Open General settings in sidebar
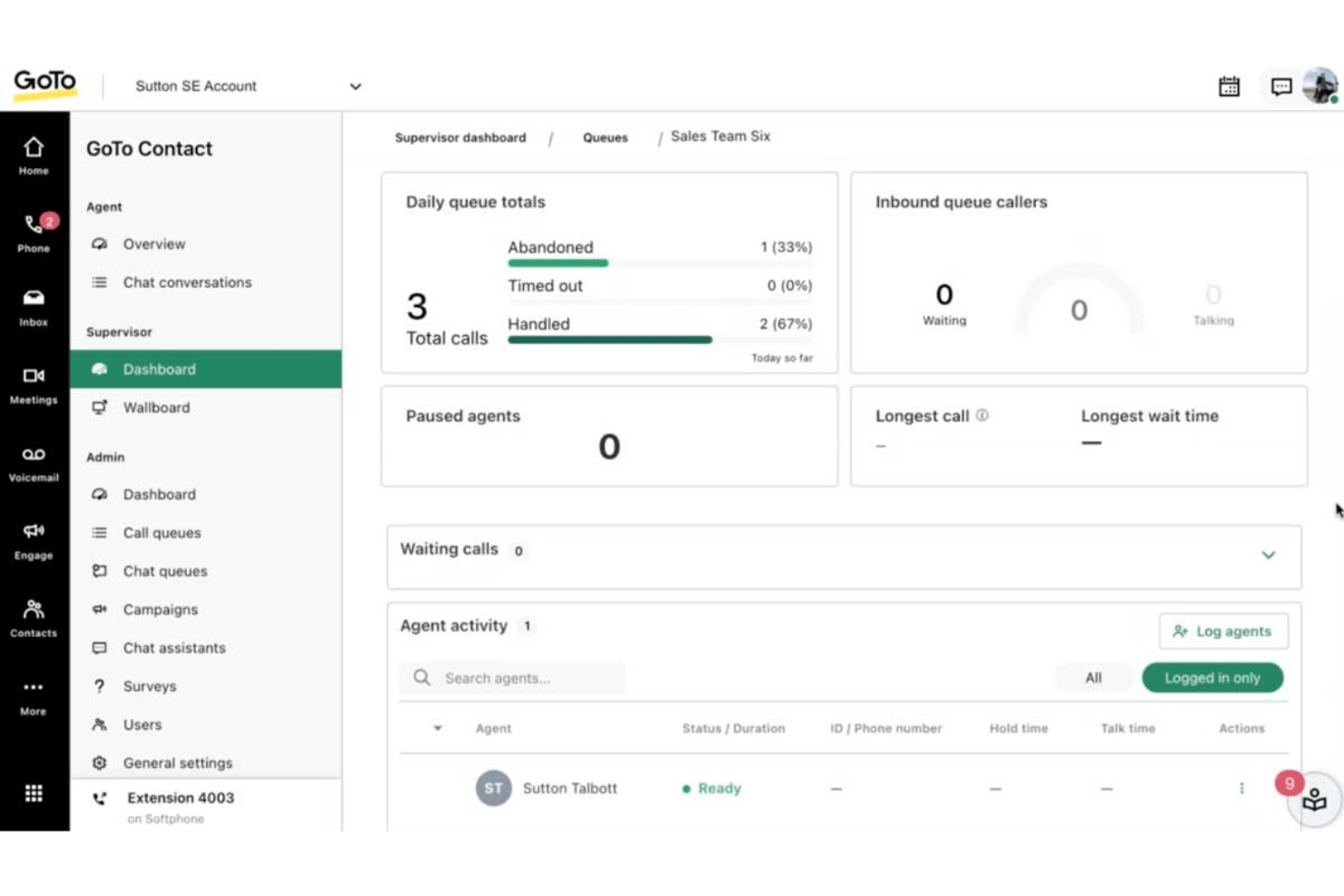1344x896 pixels. pyautogui.click(x=206, y=763)
